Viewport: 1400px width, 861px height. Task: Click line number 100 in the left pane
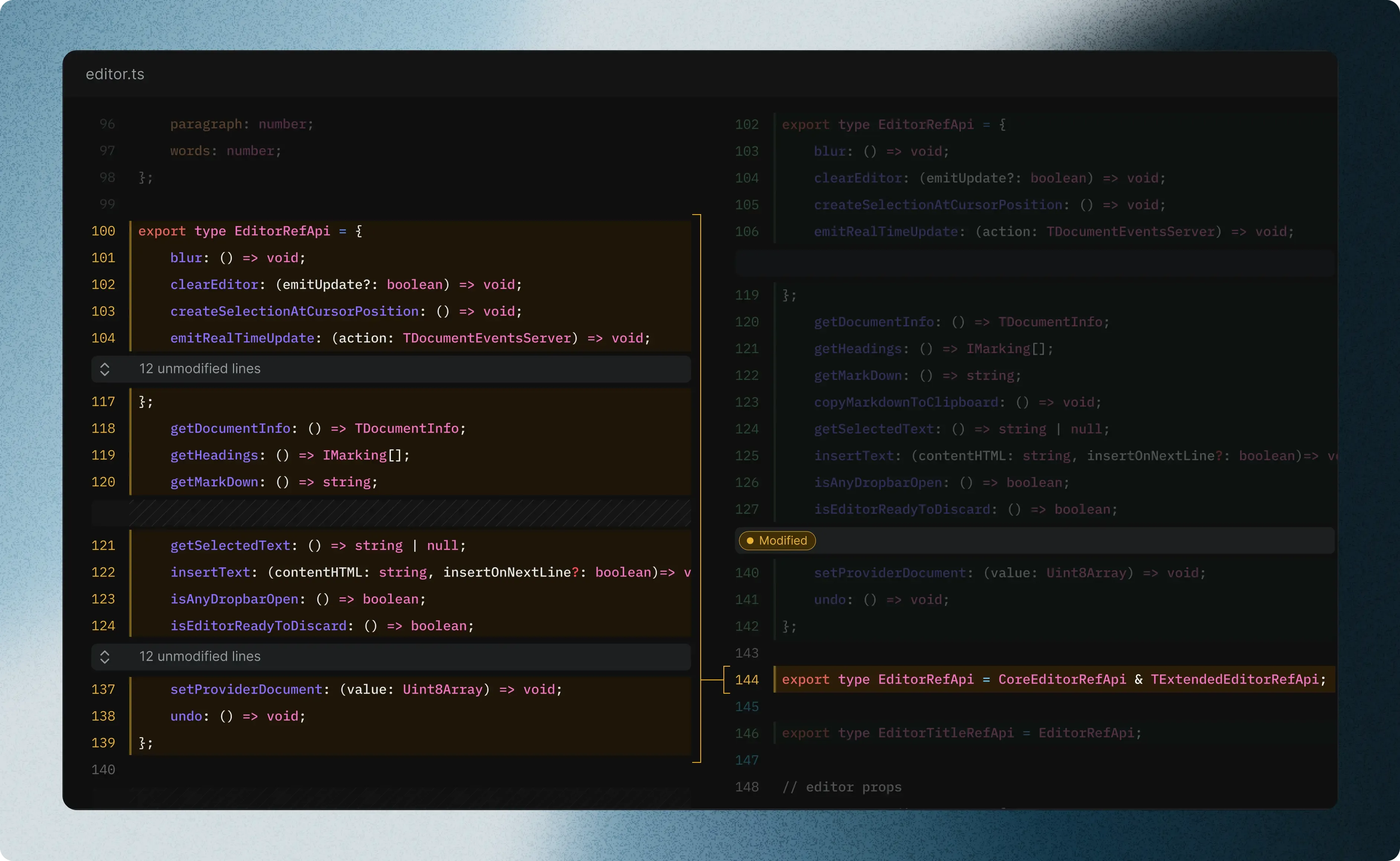(103, 230)
